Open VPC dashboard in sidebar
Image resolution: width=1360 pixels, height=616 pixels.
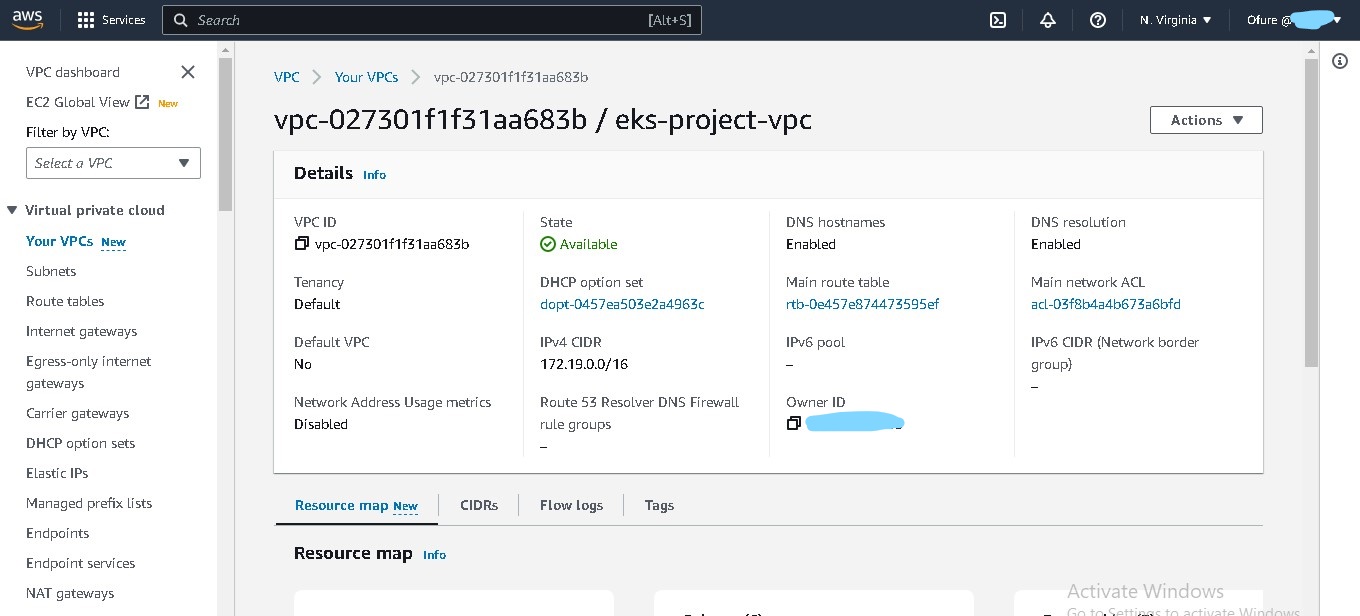(x=73, y=72)
